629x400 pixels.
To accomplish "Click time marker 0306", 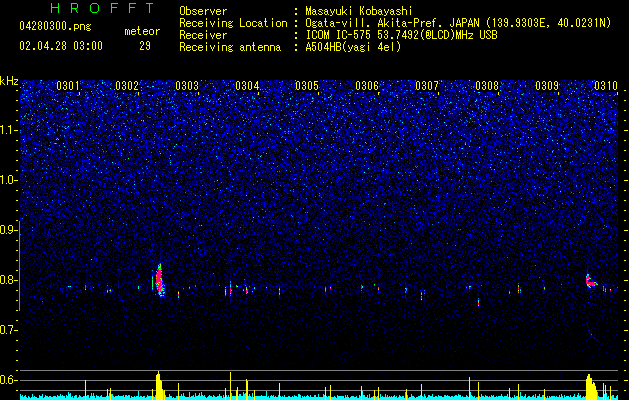I will pos(367,86).
